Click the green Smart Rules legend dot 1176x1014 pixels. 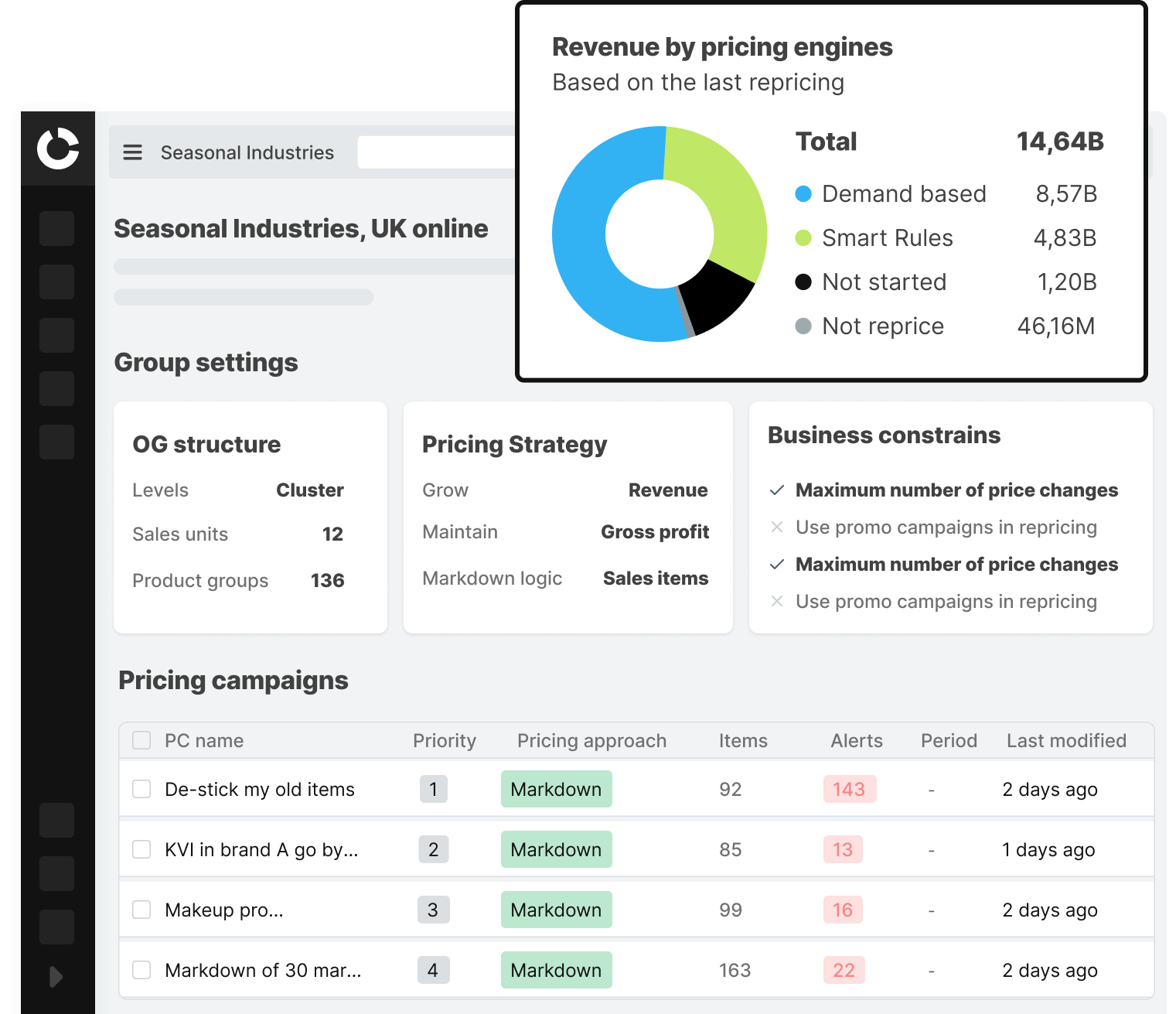click(x=803, y=238)
